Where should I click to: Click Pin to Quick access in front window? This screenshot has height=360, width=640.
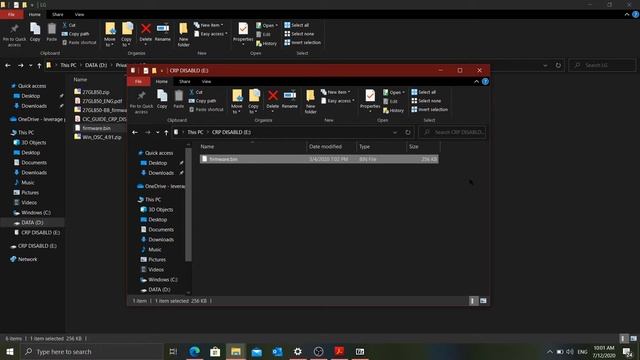(141, 102)
